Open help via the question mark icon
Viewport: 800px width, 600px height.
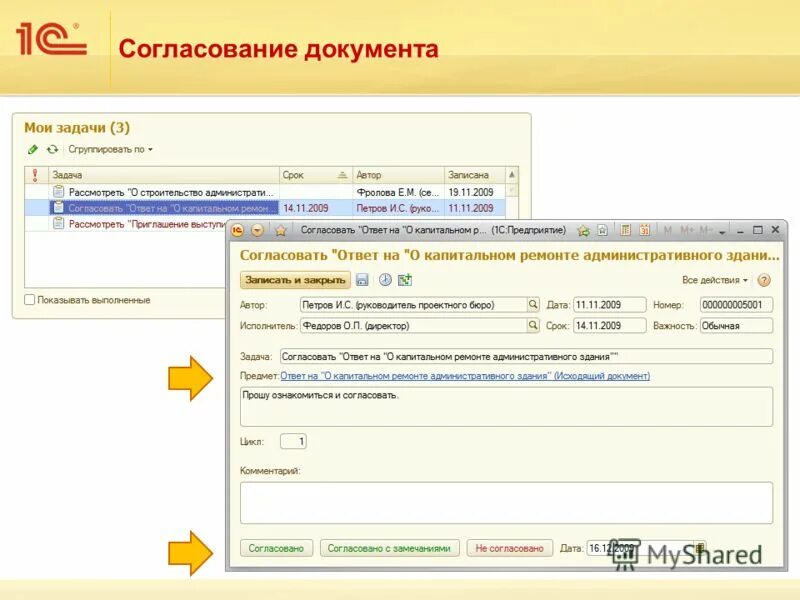tap(762, 278)
